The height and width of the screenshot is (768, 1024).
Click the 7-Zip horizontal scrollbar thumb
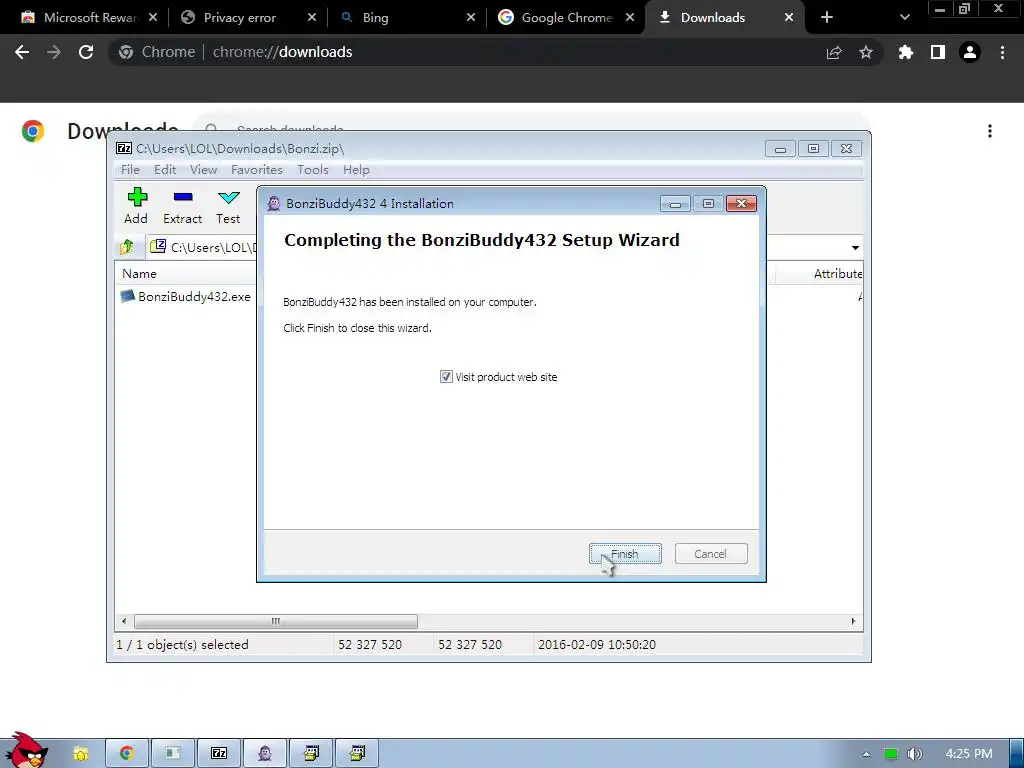click(x=276, y=621)
